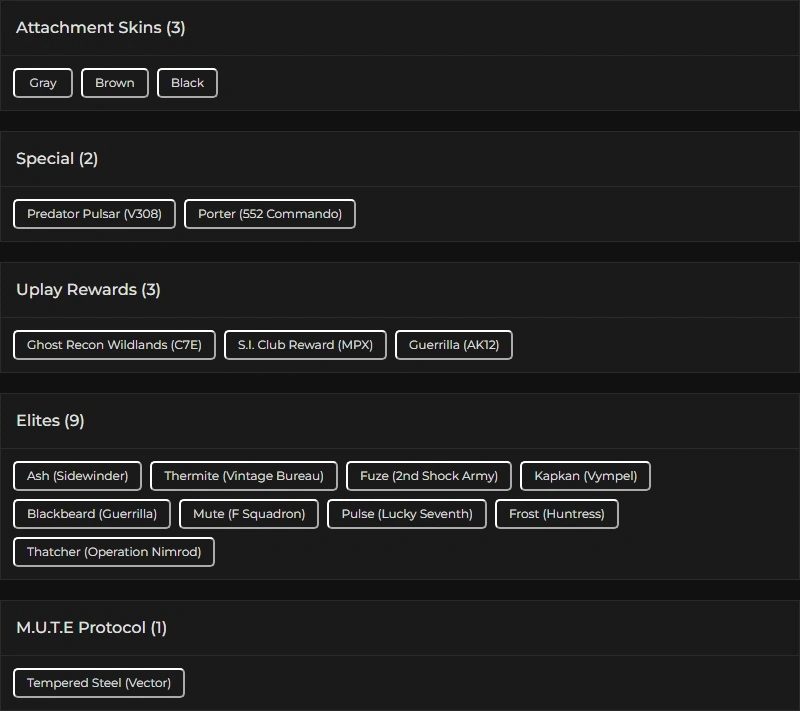Select Tempered Steel (Vector) skin

[x=99, y=683]
